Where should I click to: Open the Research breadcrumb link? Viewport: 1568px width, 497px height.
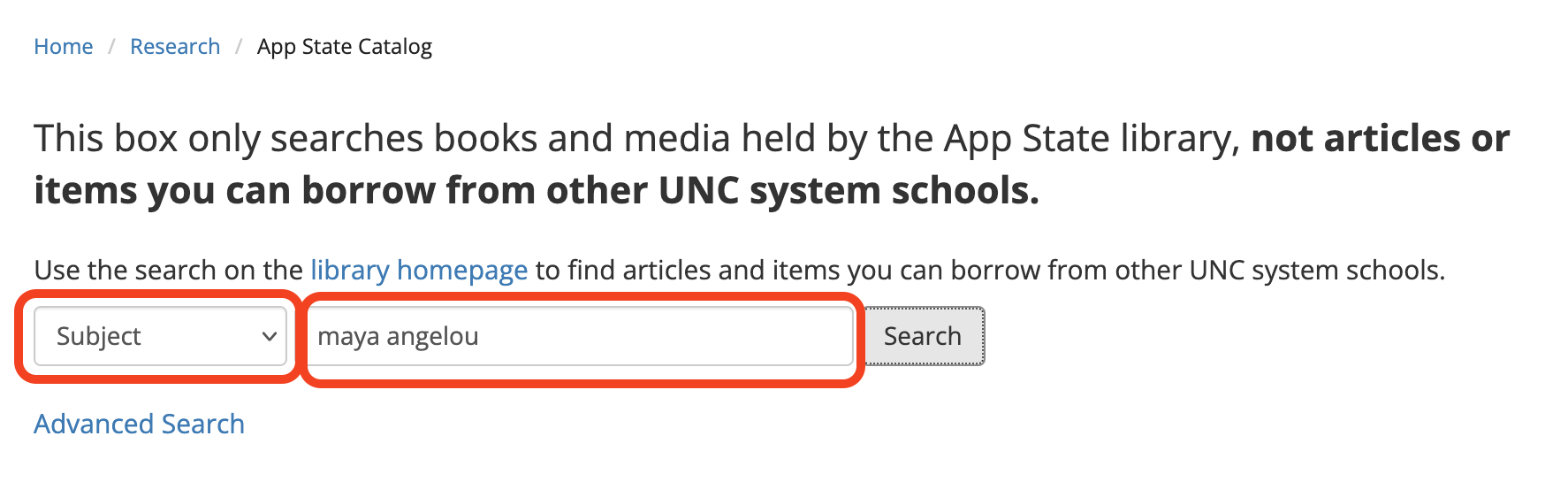(175, 47)
